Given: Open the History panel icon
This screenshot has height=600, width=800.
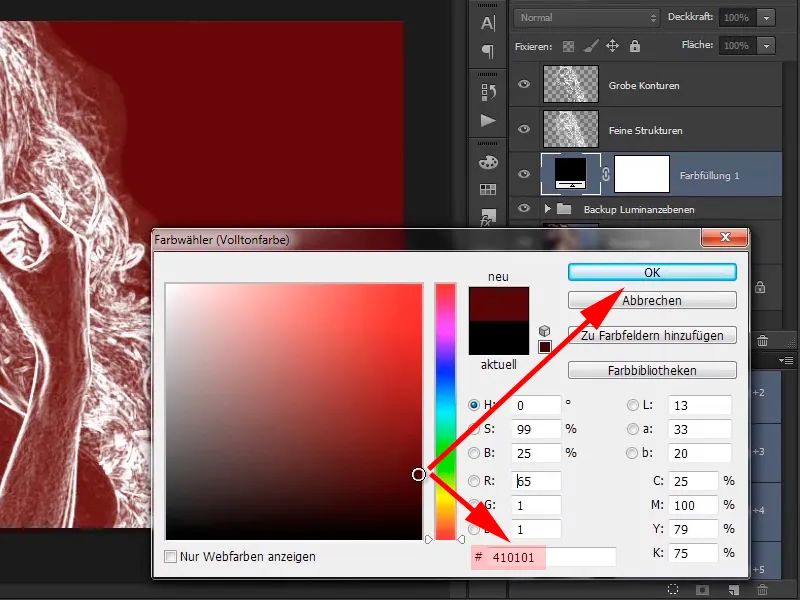Looking at the screenshot, I should (488, 92).
